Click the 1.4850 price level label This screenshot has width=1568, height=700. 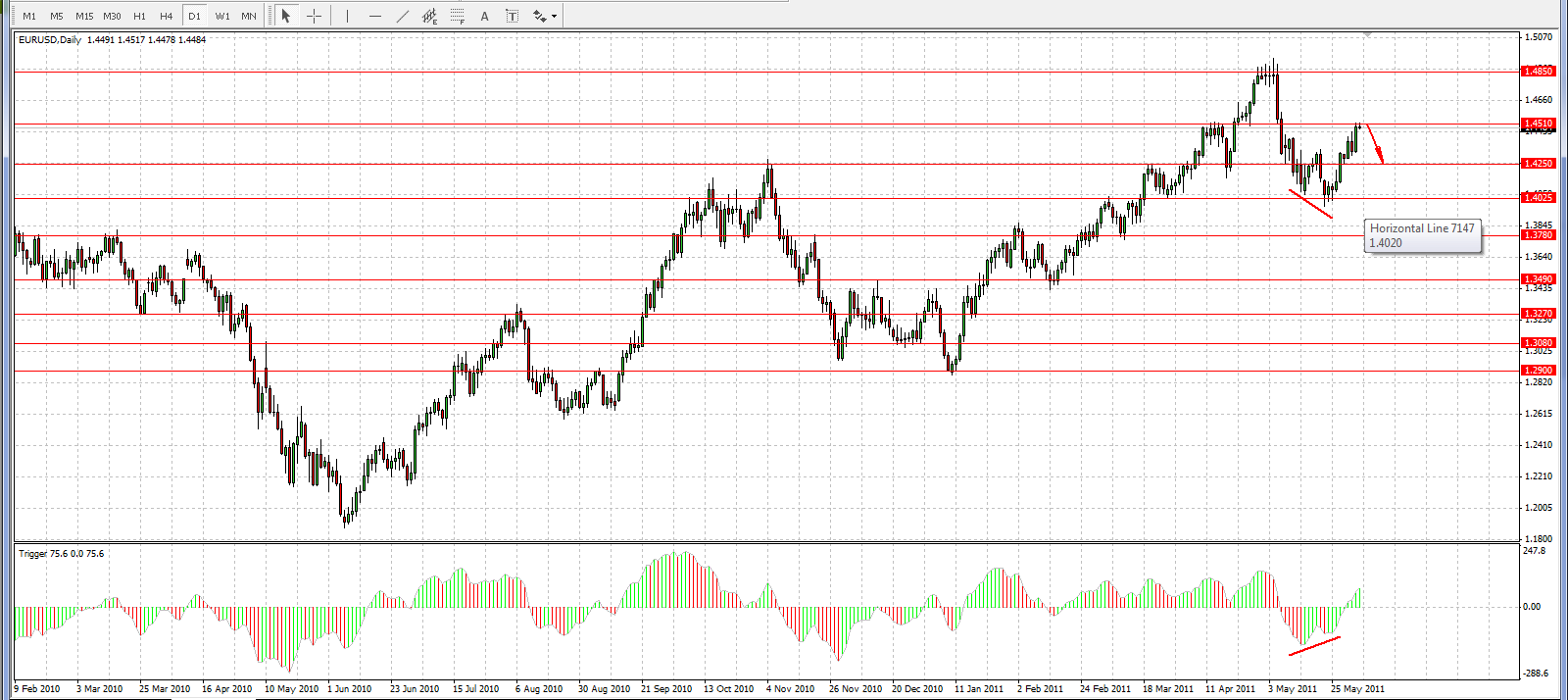point(1538,71)
